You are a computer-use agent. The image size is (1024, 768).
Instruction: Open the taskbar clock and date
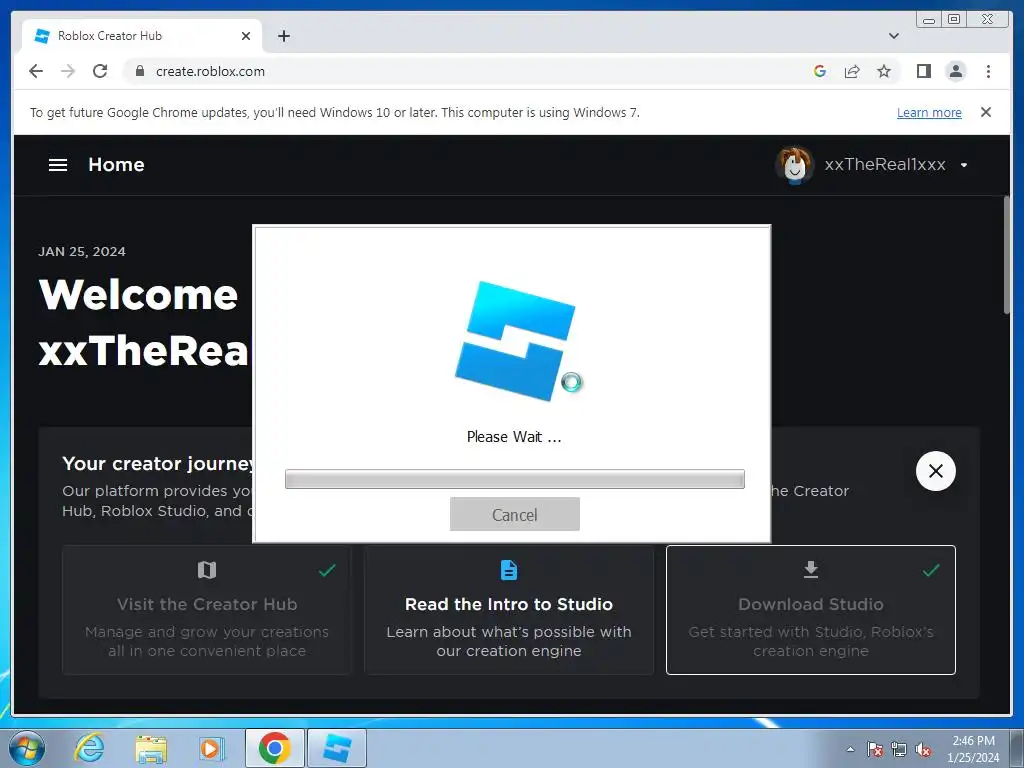tap(973, 749)
